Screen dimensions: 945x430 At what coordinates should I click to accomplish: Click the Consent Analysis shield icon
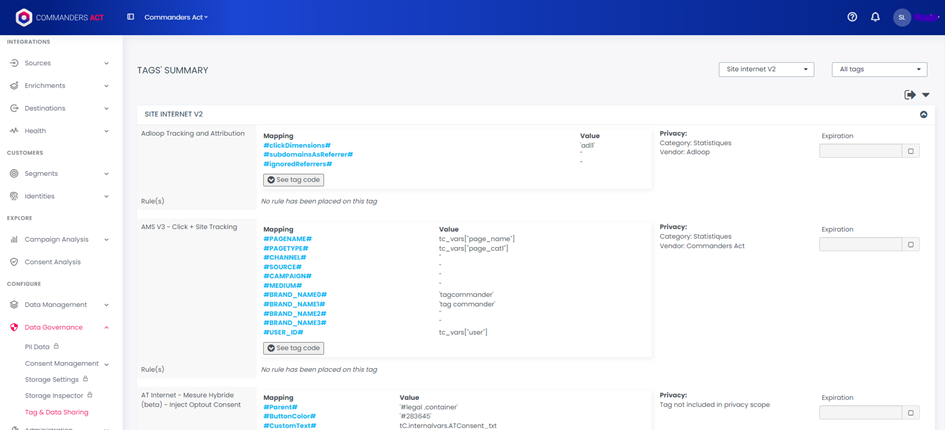click(14, 262)
